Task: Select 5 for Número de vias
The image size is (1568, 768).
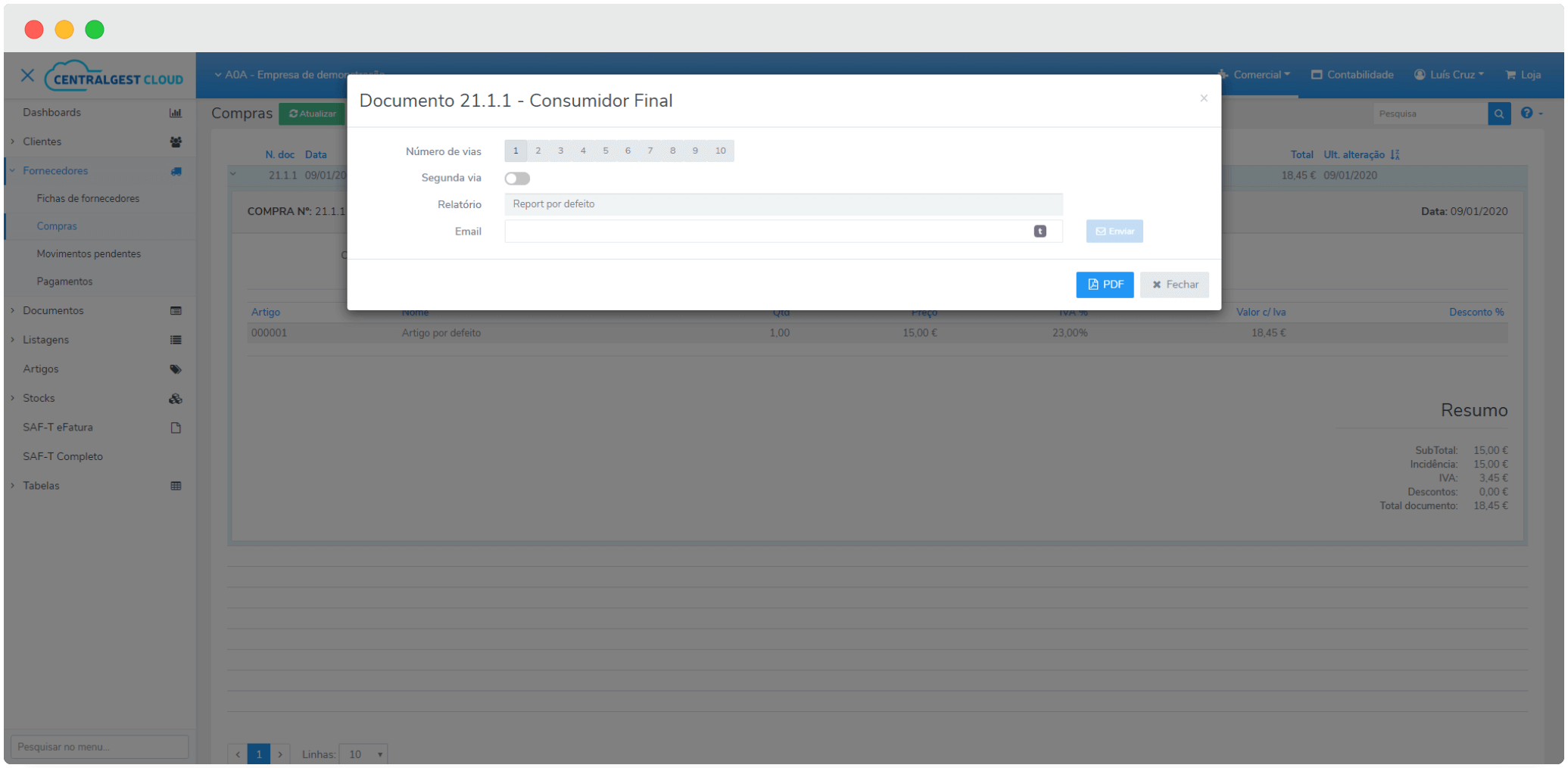Action: (605, 151)
